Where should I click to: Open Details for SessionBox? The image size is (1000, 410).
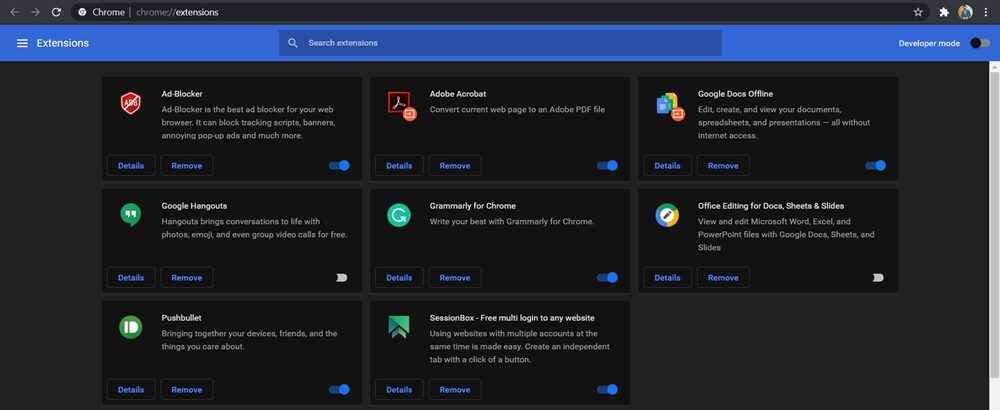click(x=399, y=390)
